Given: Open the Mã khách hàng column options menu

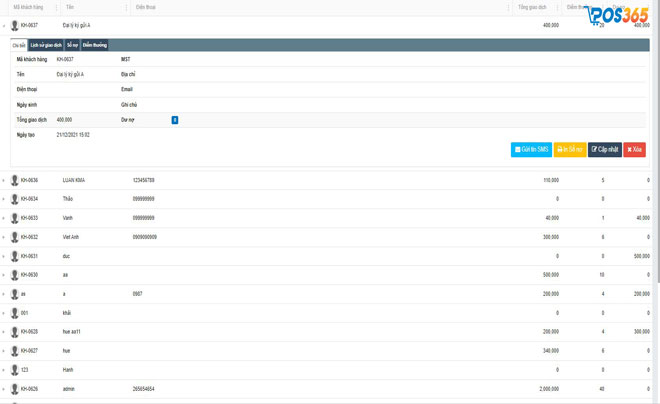Looking at the screenshot, I should 56,7.
